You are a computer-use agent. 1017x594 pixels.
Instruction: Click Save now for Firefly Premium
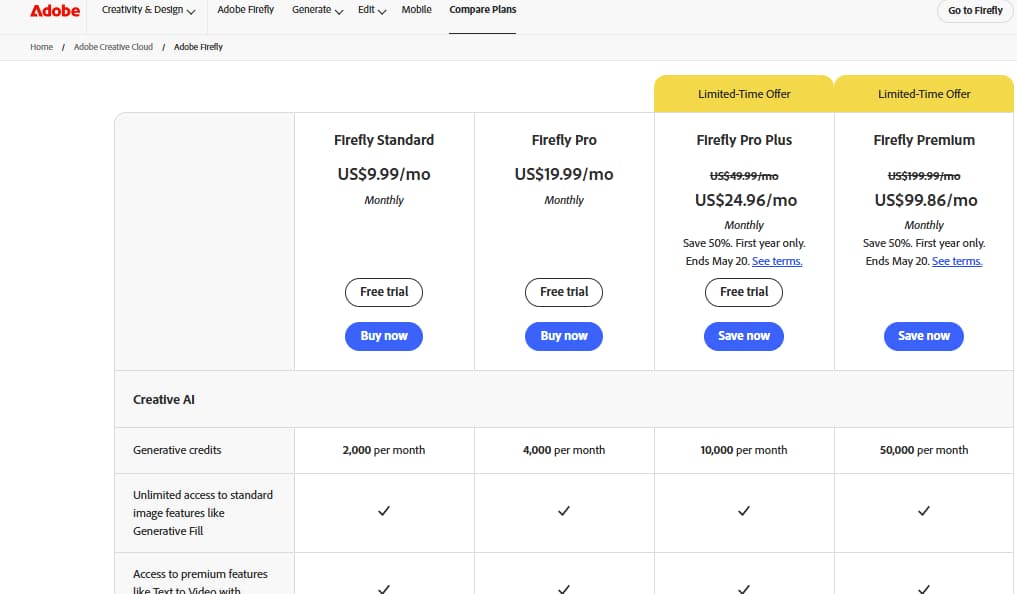click(x=924, y=336)
